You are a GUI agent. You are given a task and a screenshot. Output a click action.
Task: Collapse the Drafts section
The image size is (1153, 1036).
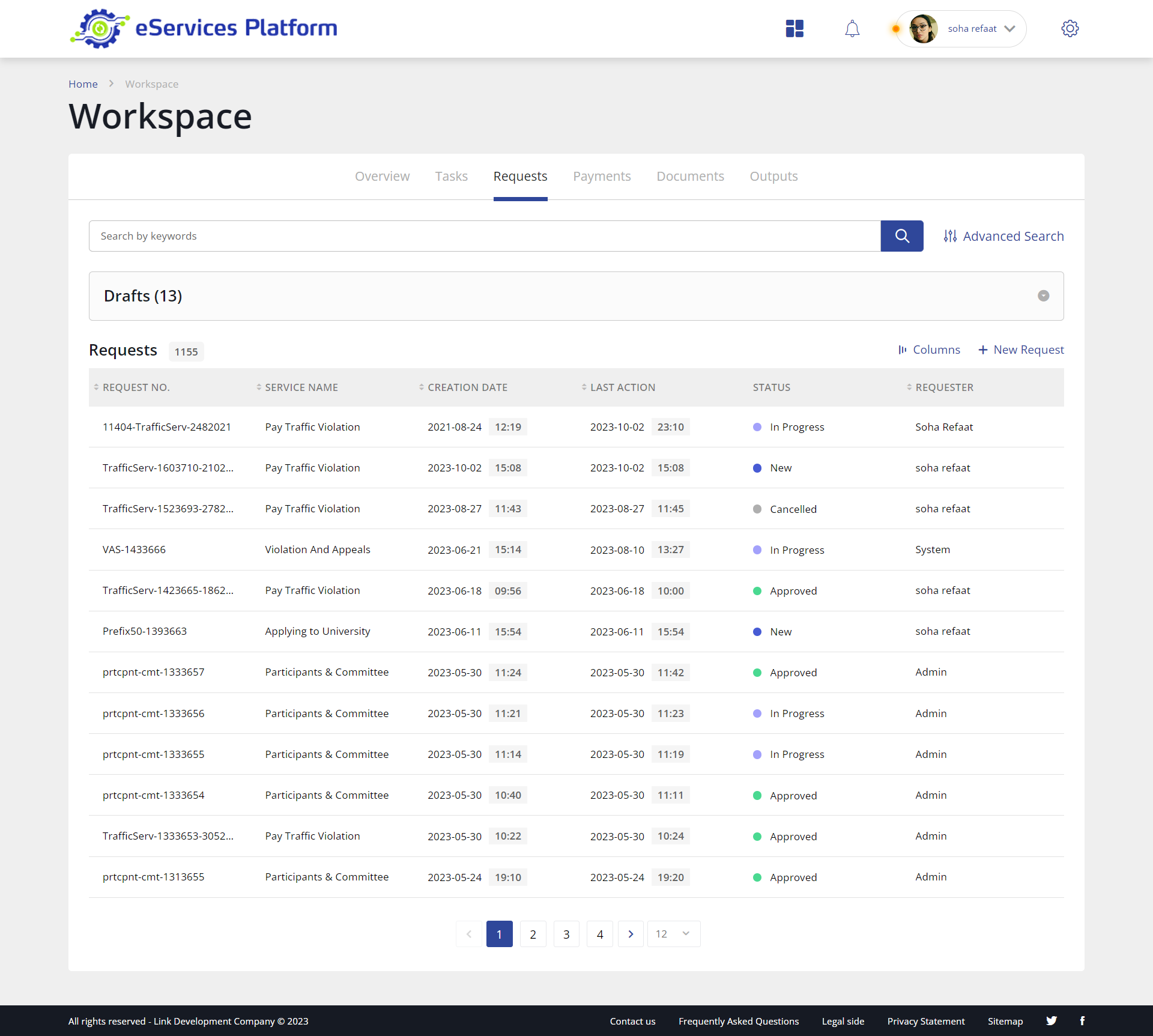pos(1044,295)
